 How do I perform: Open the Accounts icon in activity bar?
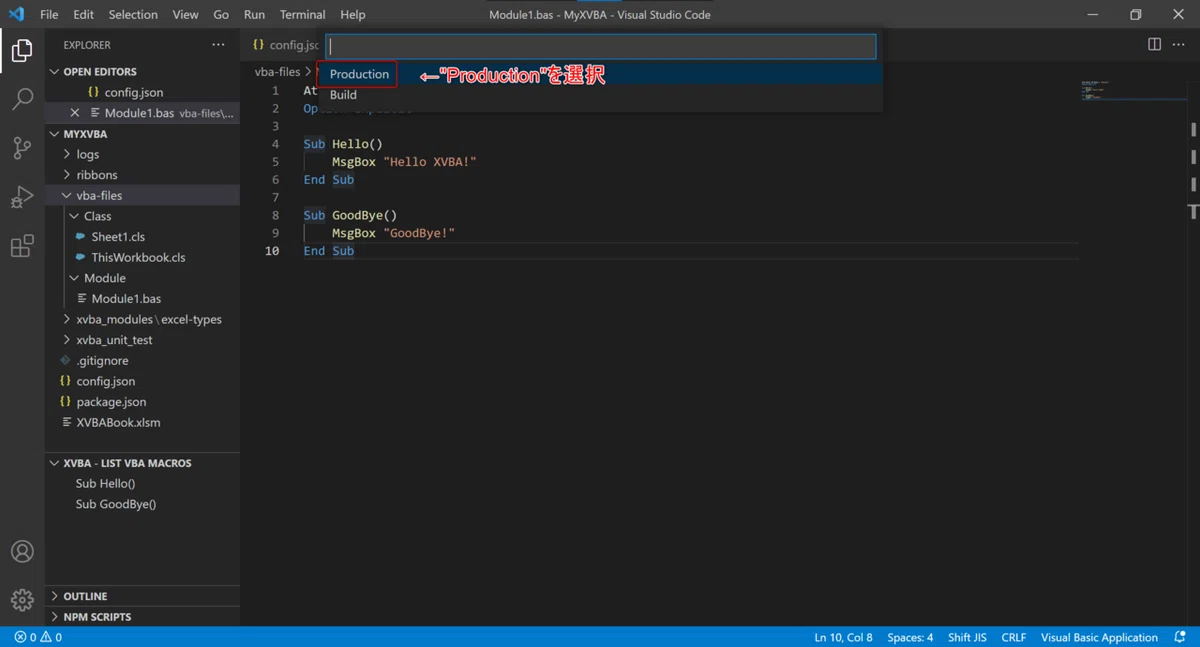22,552
